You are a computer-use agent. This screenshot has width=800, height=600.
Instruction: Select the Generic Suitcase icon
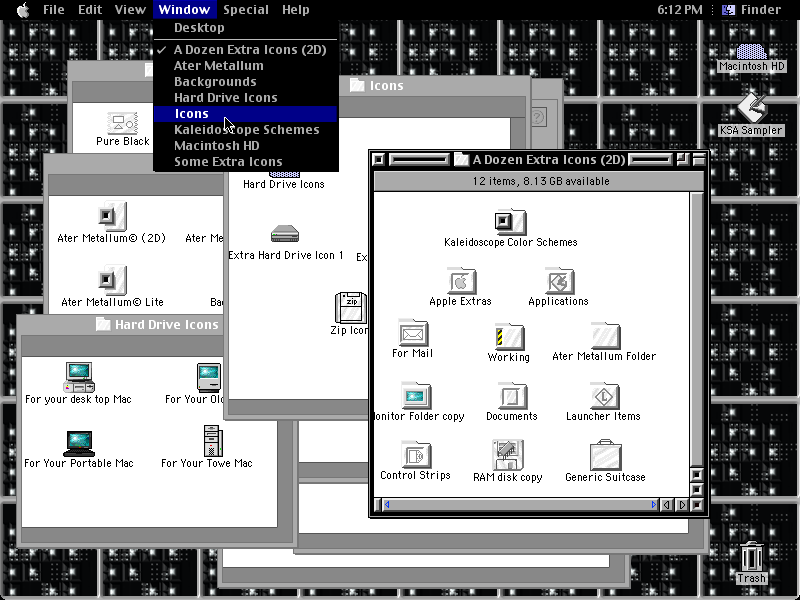(605, 455)
